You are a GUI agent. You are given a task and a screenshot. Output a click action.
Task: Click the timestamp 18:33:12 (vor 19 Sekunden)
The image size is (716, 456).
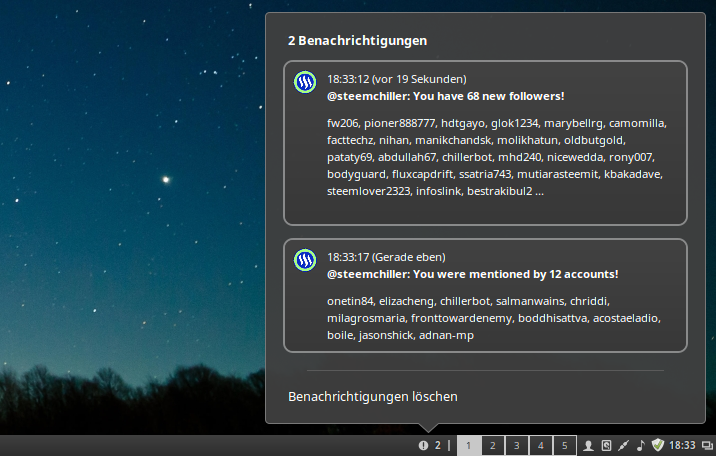point(397,79)
